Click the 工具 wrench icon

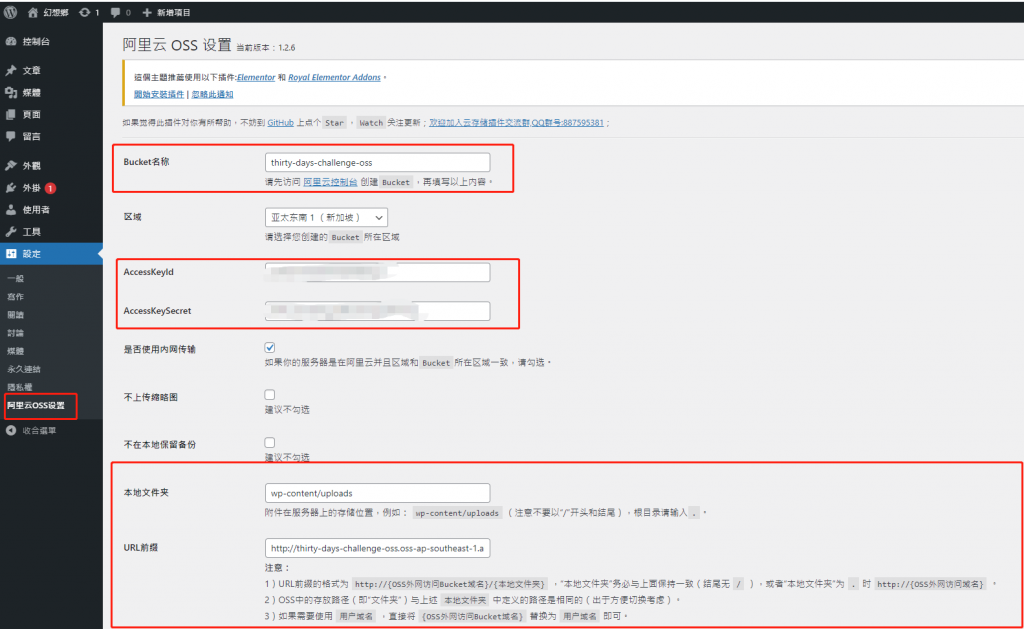11,231
